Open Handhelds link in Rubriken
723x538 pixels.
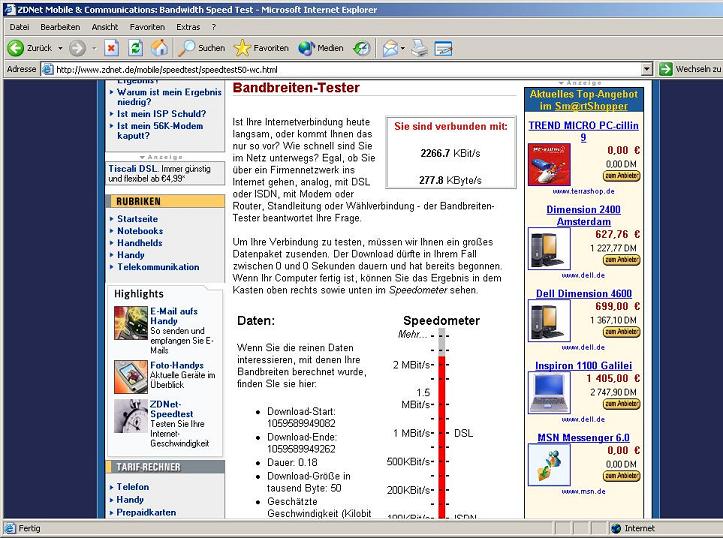(140, 242)
